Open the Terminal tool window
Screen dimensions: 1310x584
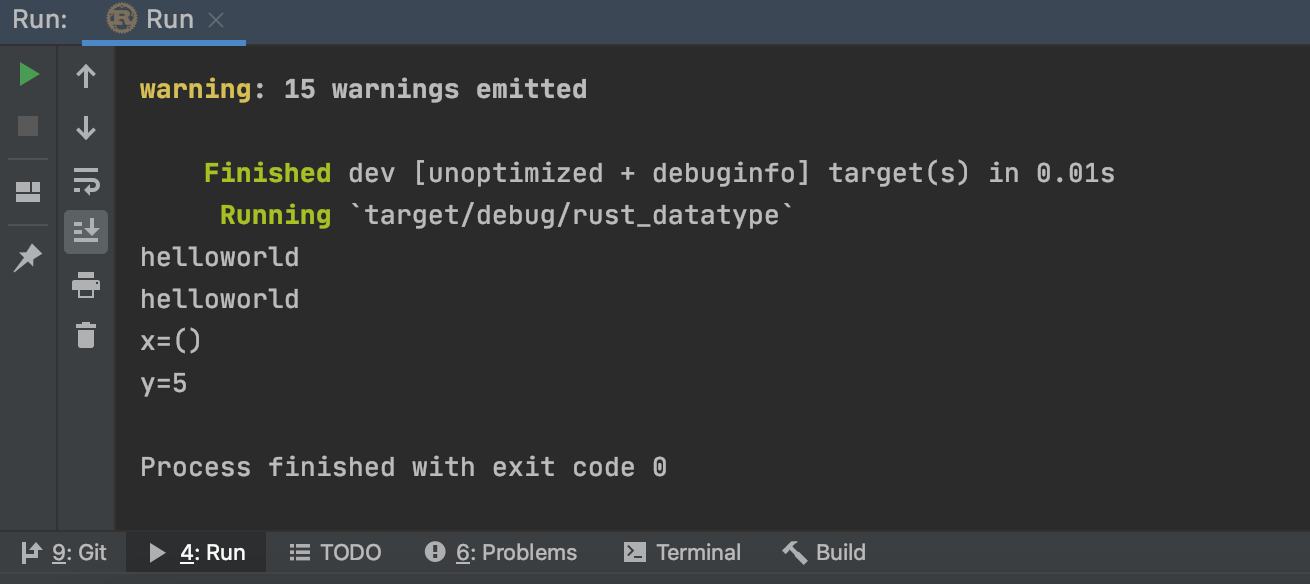(682, 553)
